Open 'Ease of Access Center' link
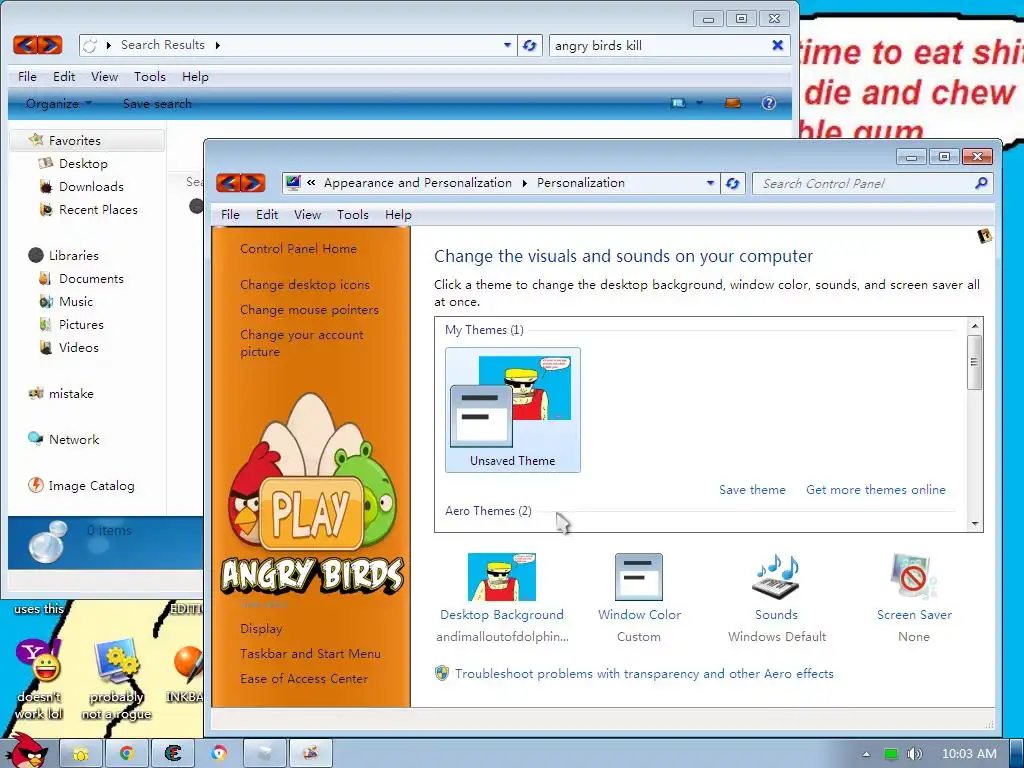Image resolution: width=1024 pixels, height=768 pixels. (x=304, y=679)
